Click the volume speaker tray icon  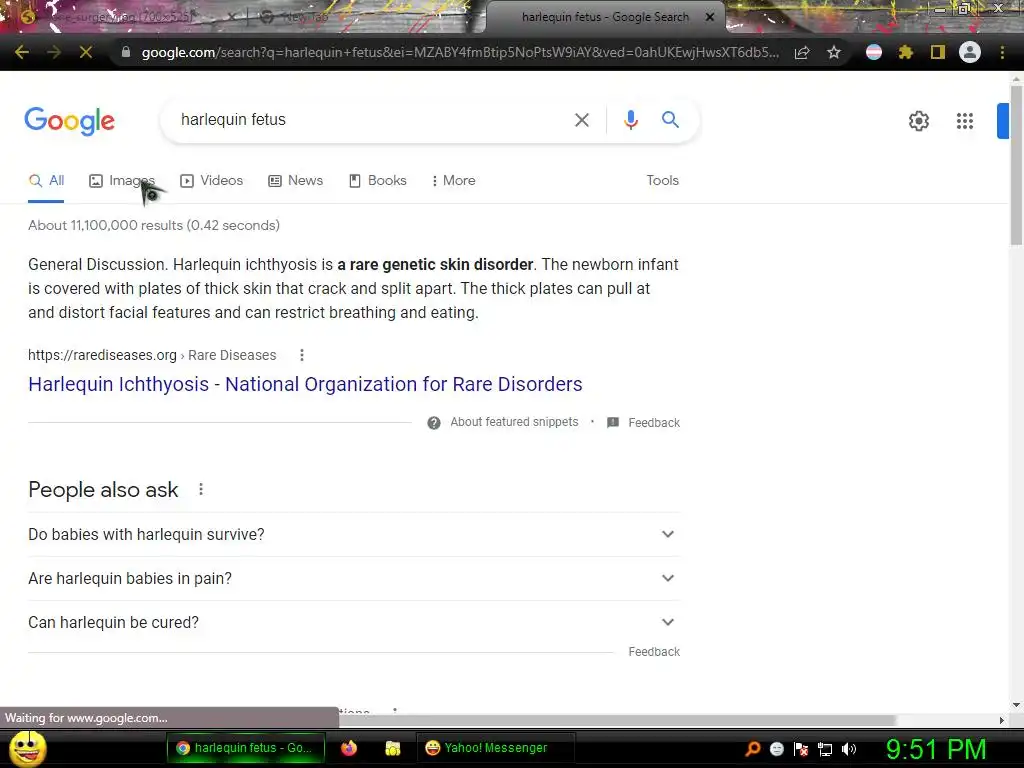pos(848,749)
